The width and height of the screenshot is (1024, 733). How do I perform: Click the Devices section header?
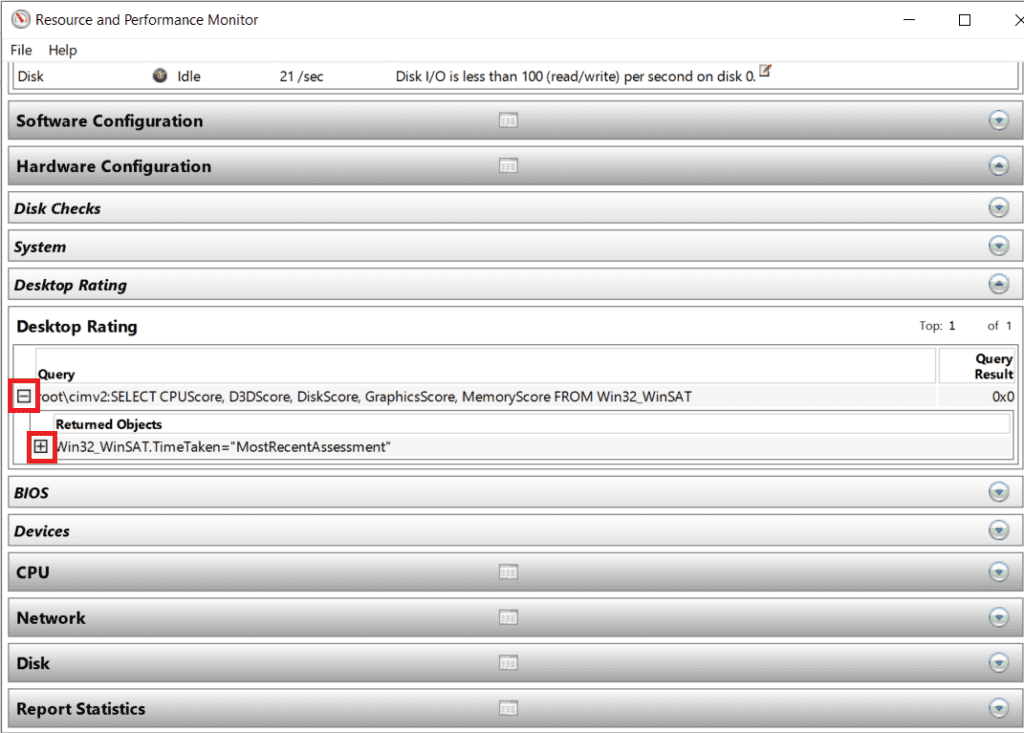[x=42, y=531]
